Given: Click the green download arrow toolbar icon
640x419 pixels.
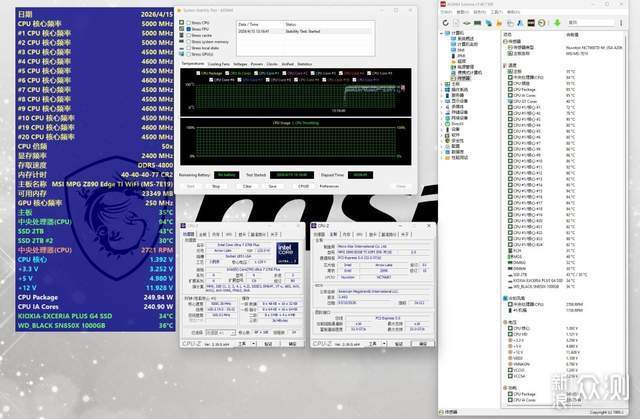Looking at the screenshot, I should [x=557, y=23].
